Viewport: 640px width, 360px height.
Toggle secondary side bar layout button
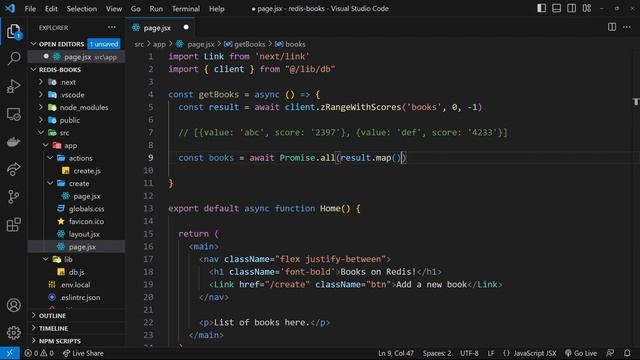[571, 8]
